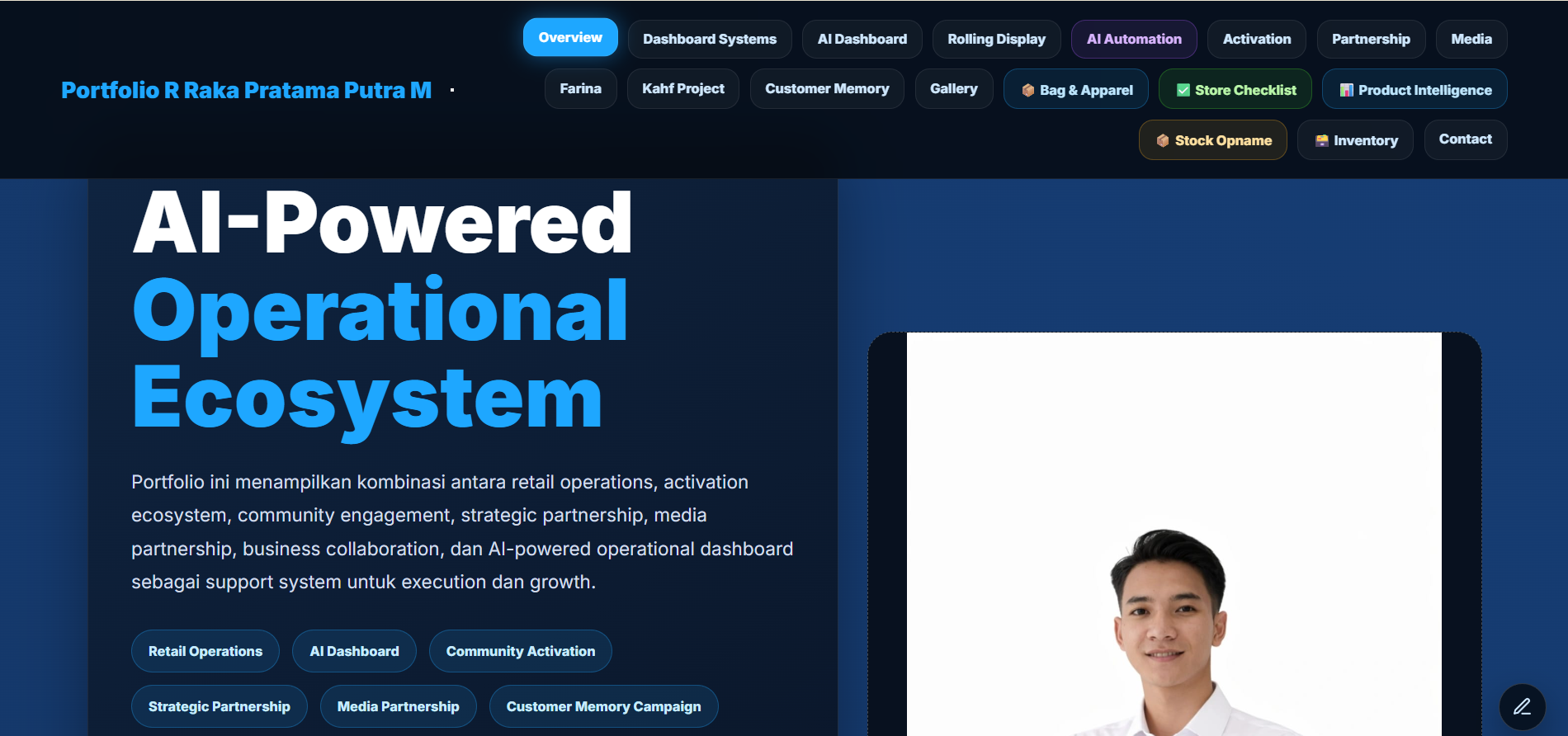Select AI Dashboard in the top nav
Screen dimensions: 1568x736
coord(862,39)
